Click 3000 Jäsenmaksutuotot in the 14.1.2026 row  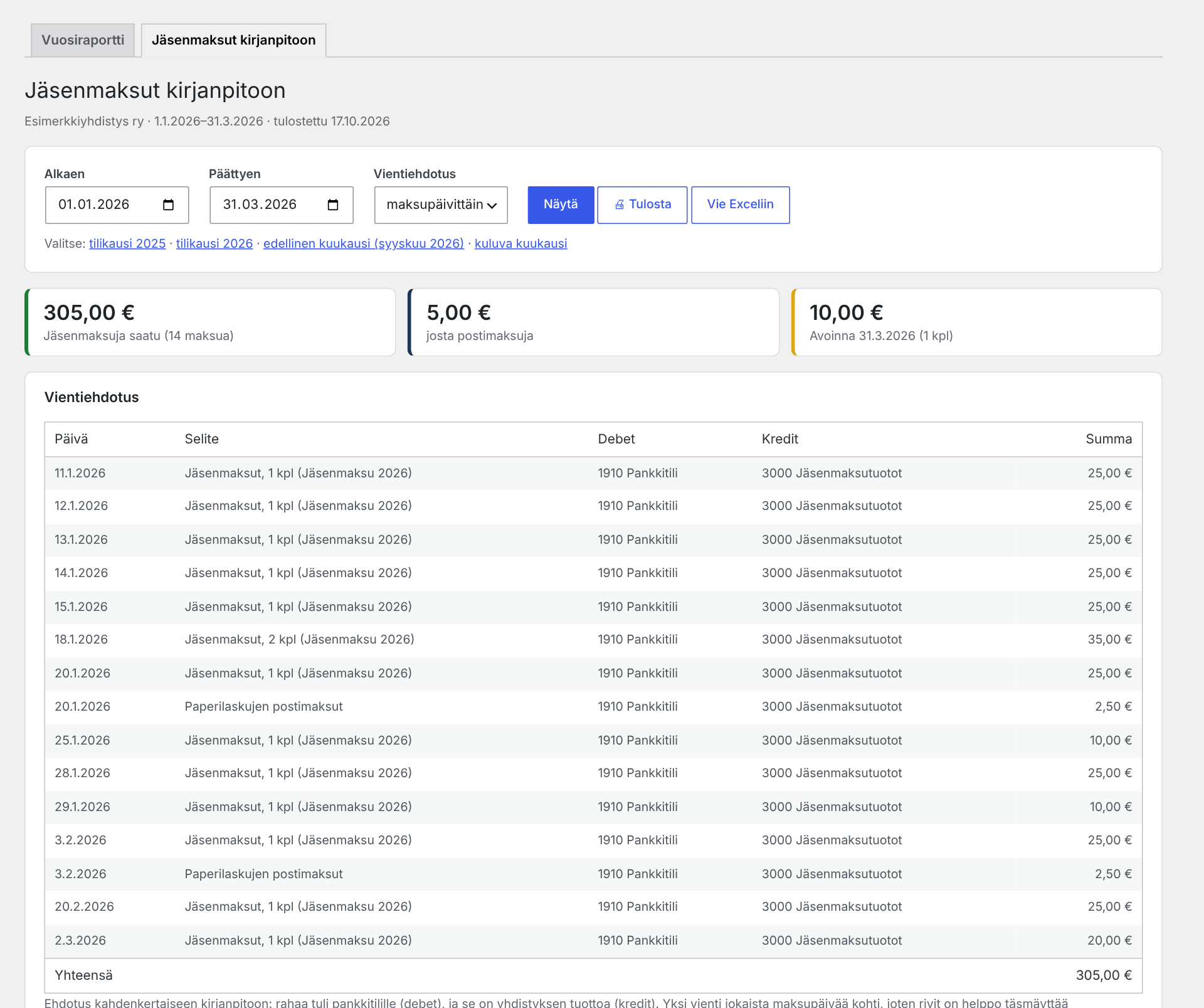click(832, 573)
